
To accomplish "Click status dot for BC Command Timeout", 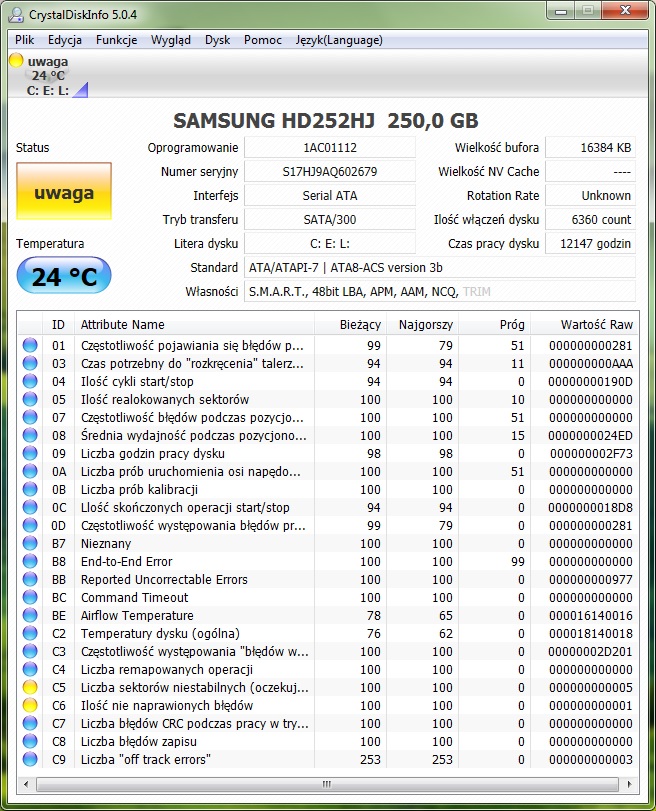I will coord(30,597).
